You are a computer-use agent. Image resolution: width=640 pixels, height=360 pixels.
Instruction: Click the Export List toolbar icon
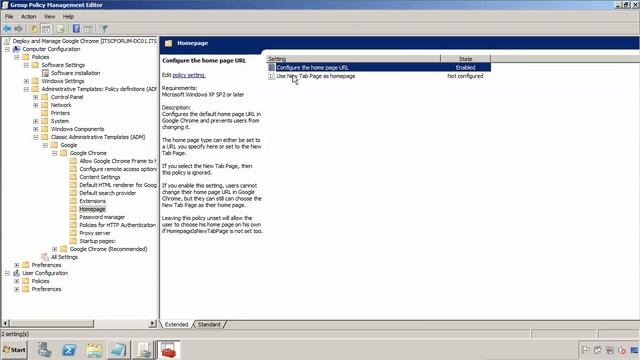[60, 29]
